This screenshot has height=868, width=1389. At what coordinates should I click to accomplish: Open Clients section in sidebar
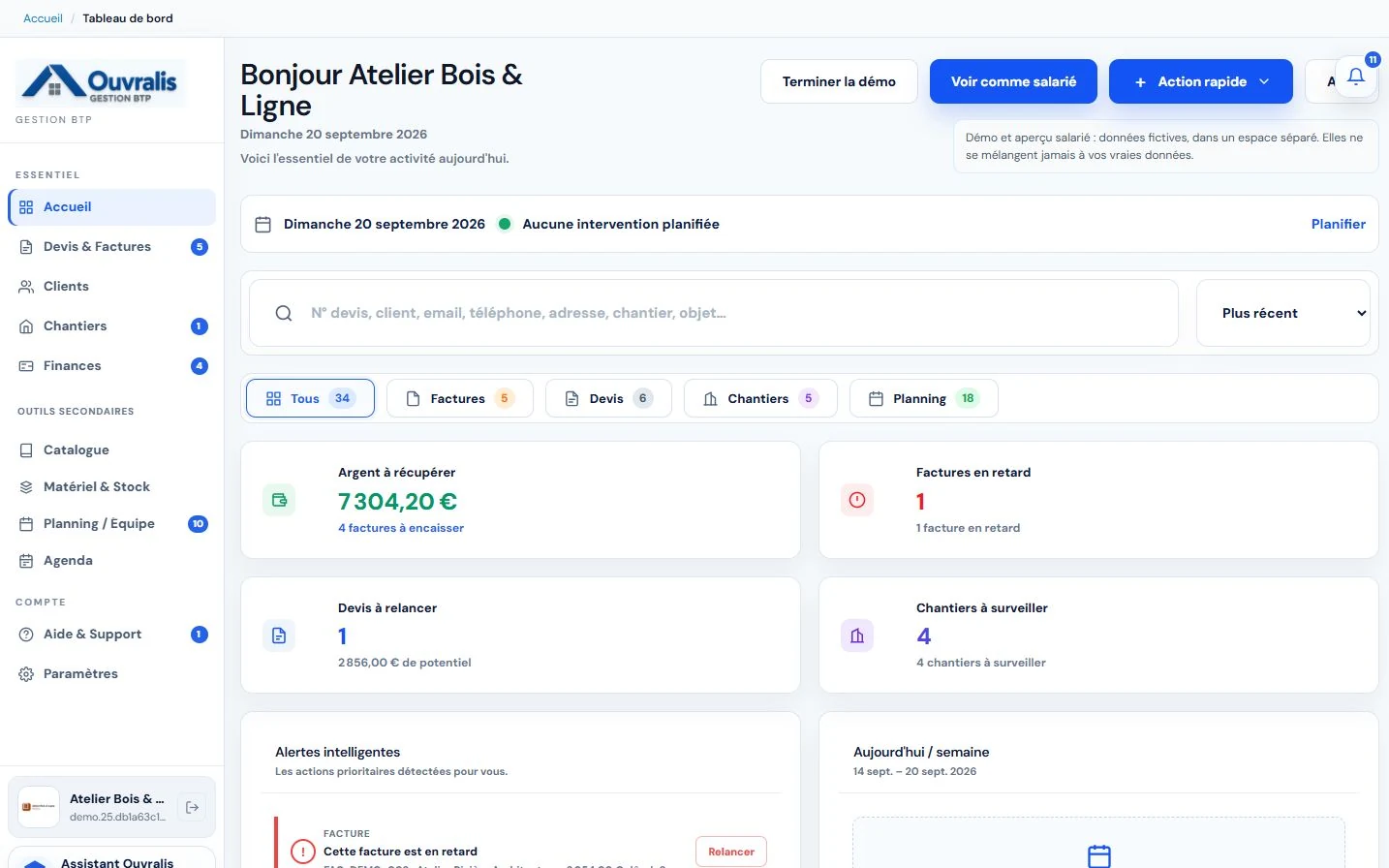point(111,287)
